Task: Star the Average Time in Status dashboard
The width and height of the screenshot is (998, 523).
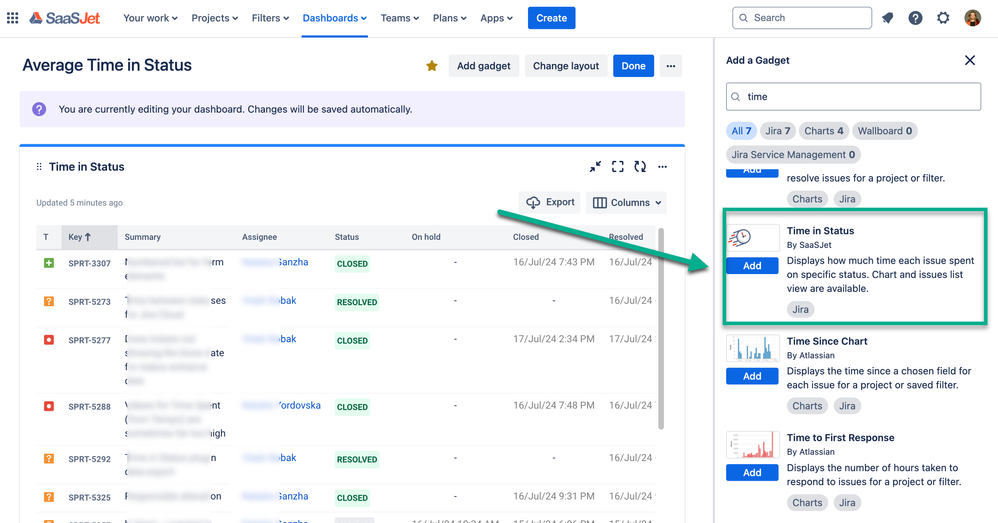Action: click(x=432, y=66)
